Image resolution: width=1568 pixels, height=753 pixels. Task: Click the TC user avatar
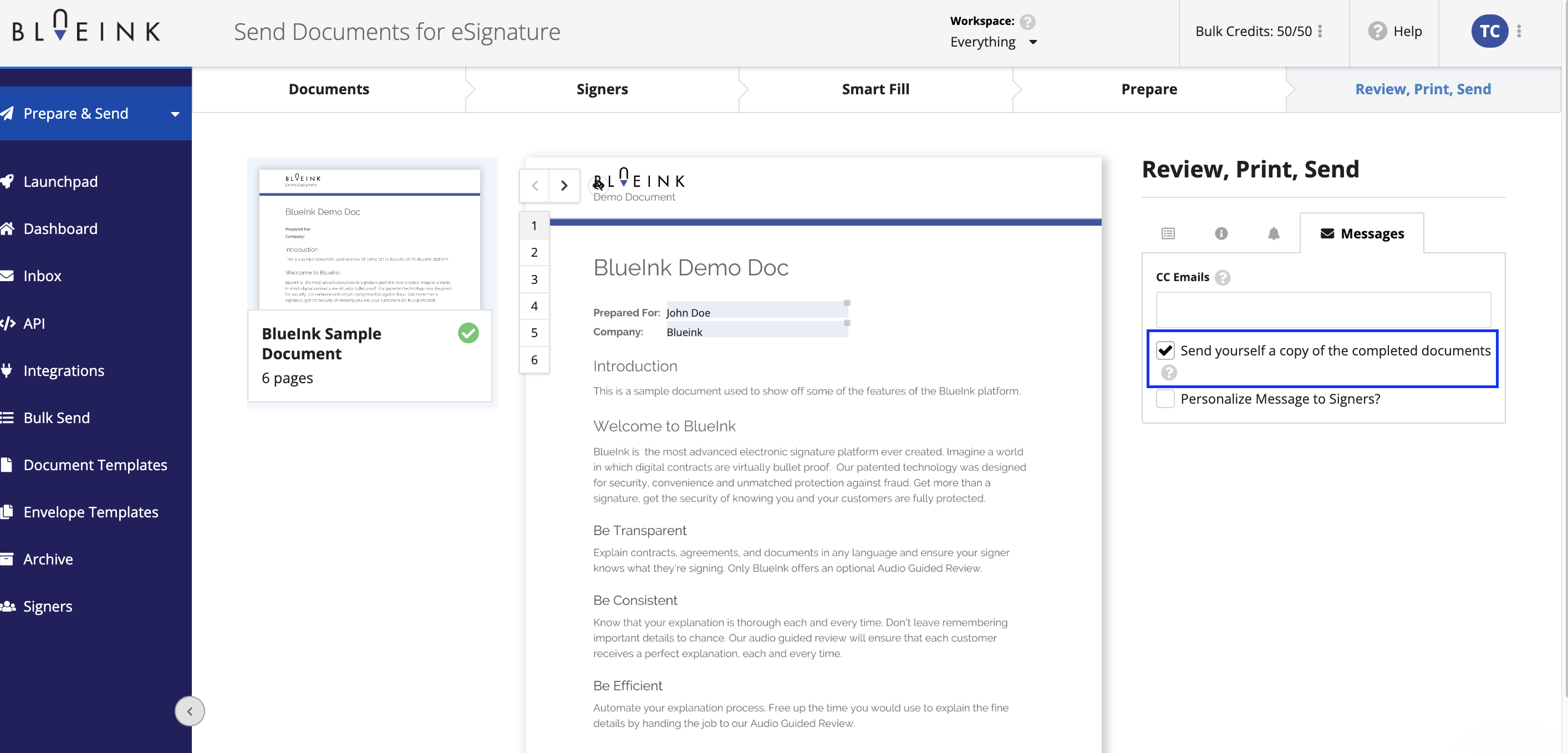click(1489, 31)
